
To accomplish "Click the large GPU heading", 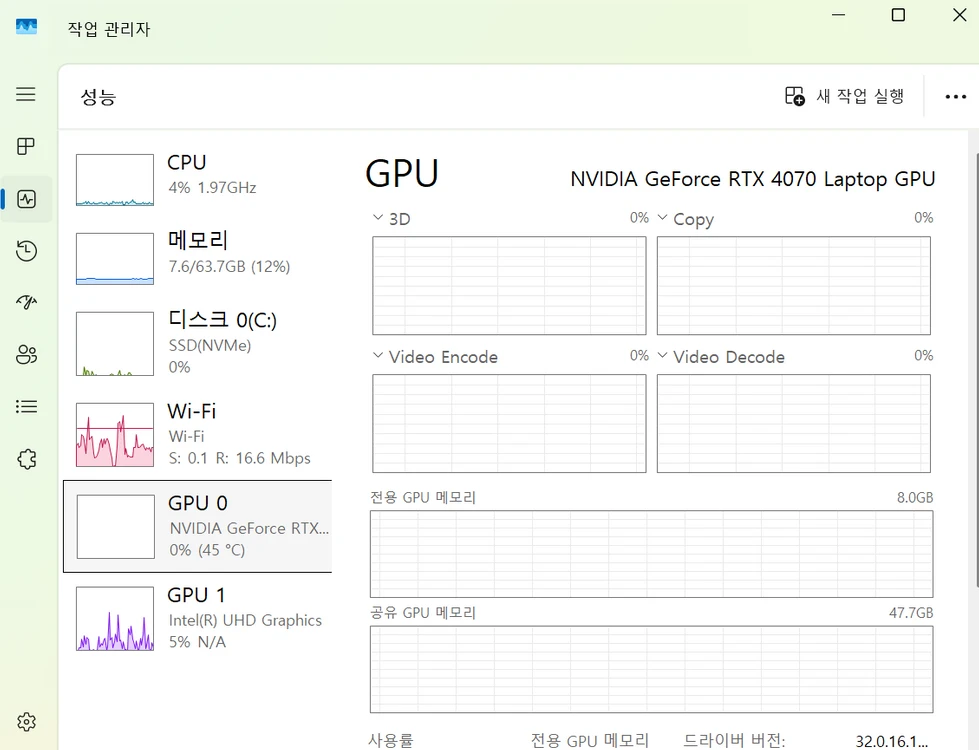I will [x=402, y=174].
